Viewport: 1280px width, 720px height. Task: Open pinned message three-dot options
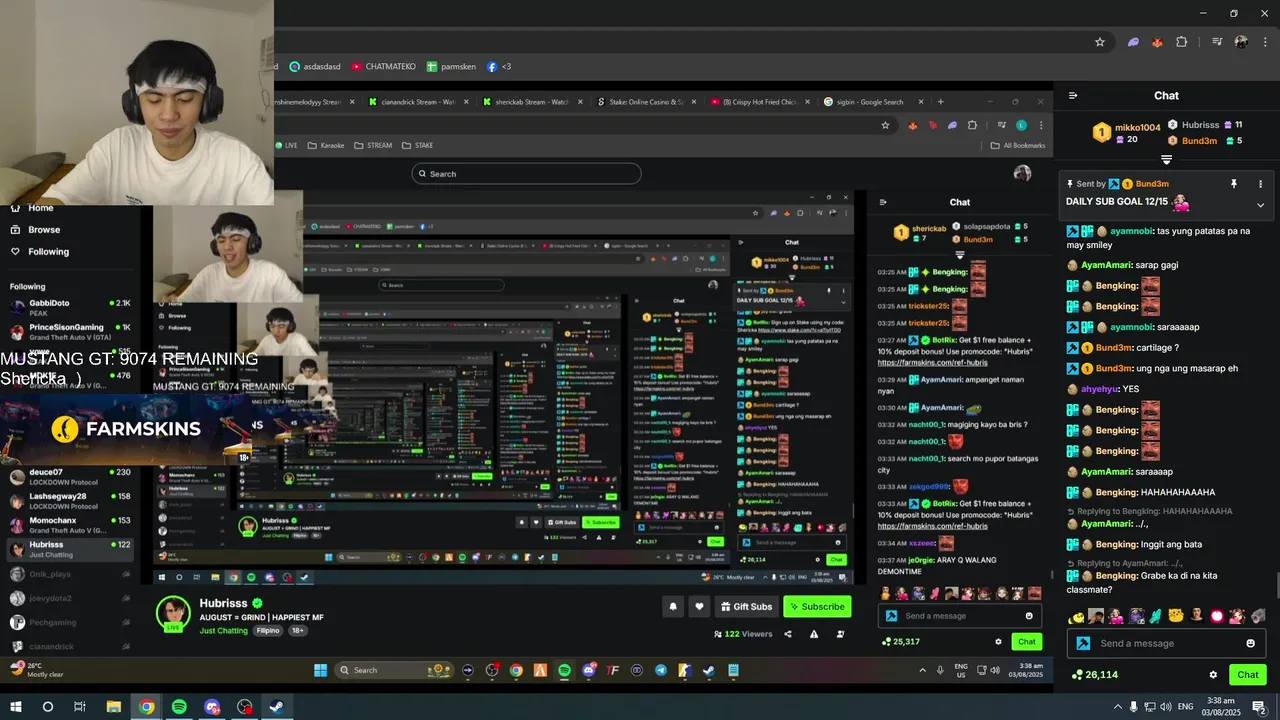pos(1260,184)
